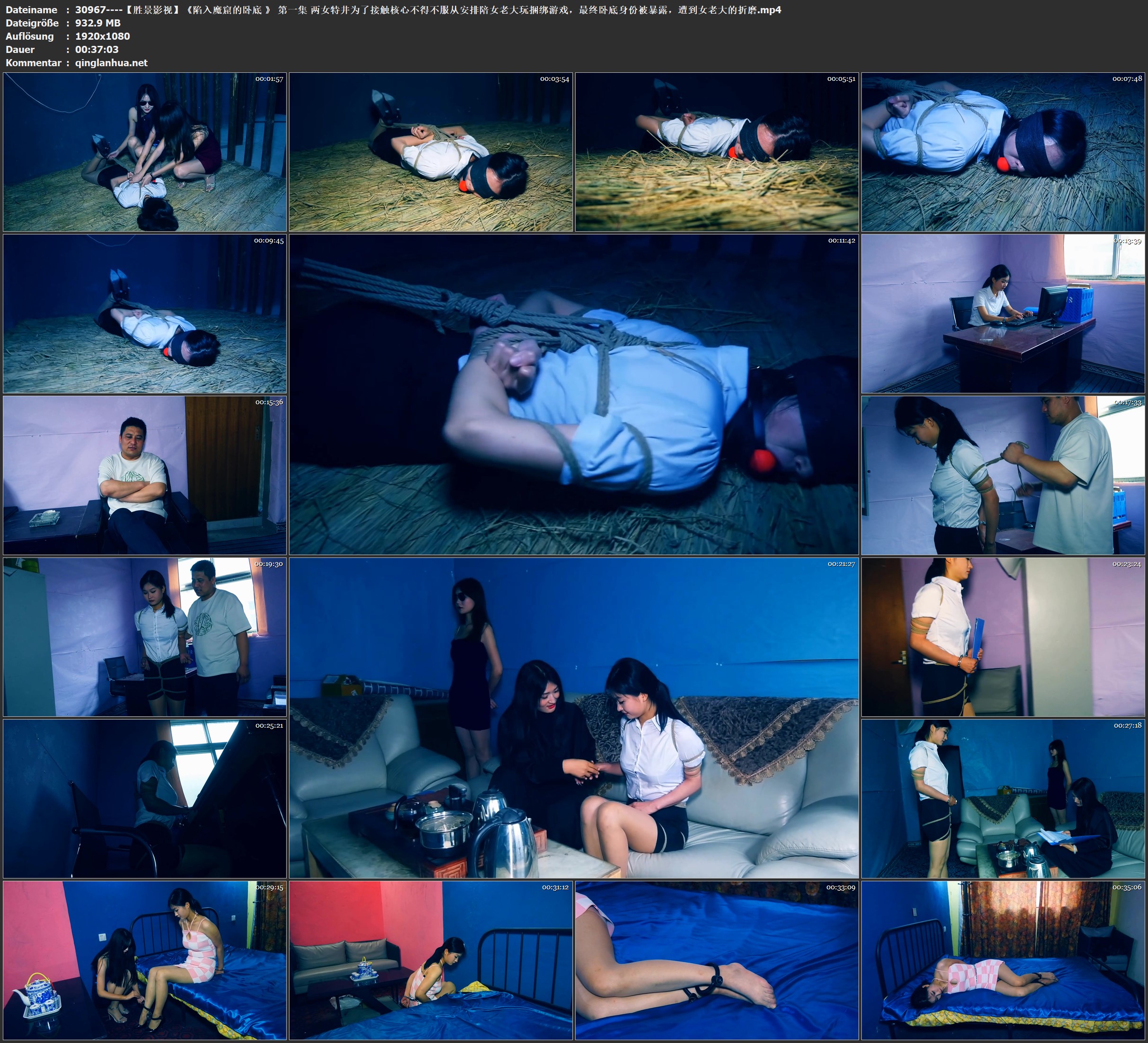Open the blue bedsheet frame at 00:33:09
This screenshot has height=1043, width=1148.
click(716, 960)
